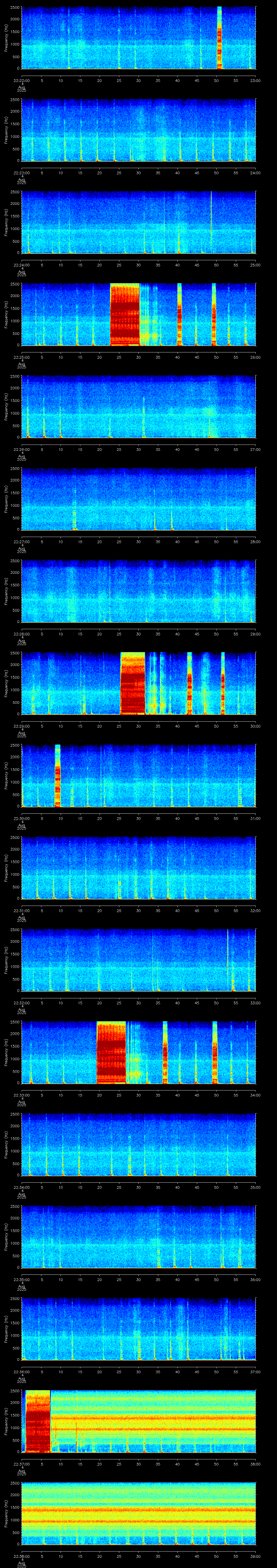Screen dimensions: 277x1568
Task: Click the 22:29:00 start time label
Action: pos(21,726)
